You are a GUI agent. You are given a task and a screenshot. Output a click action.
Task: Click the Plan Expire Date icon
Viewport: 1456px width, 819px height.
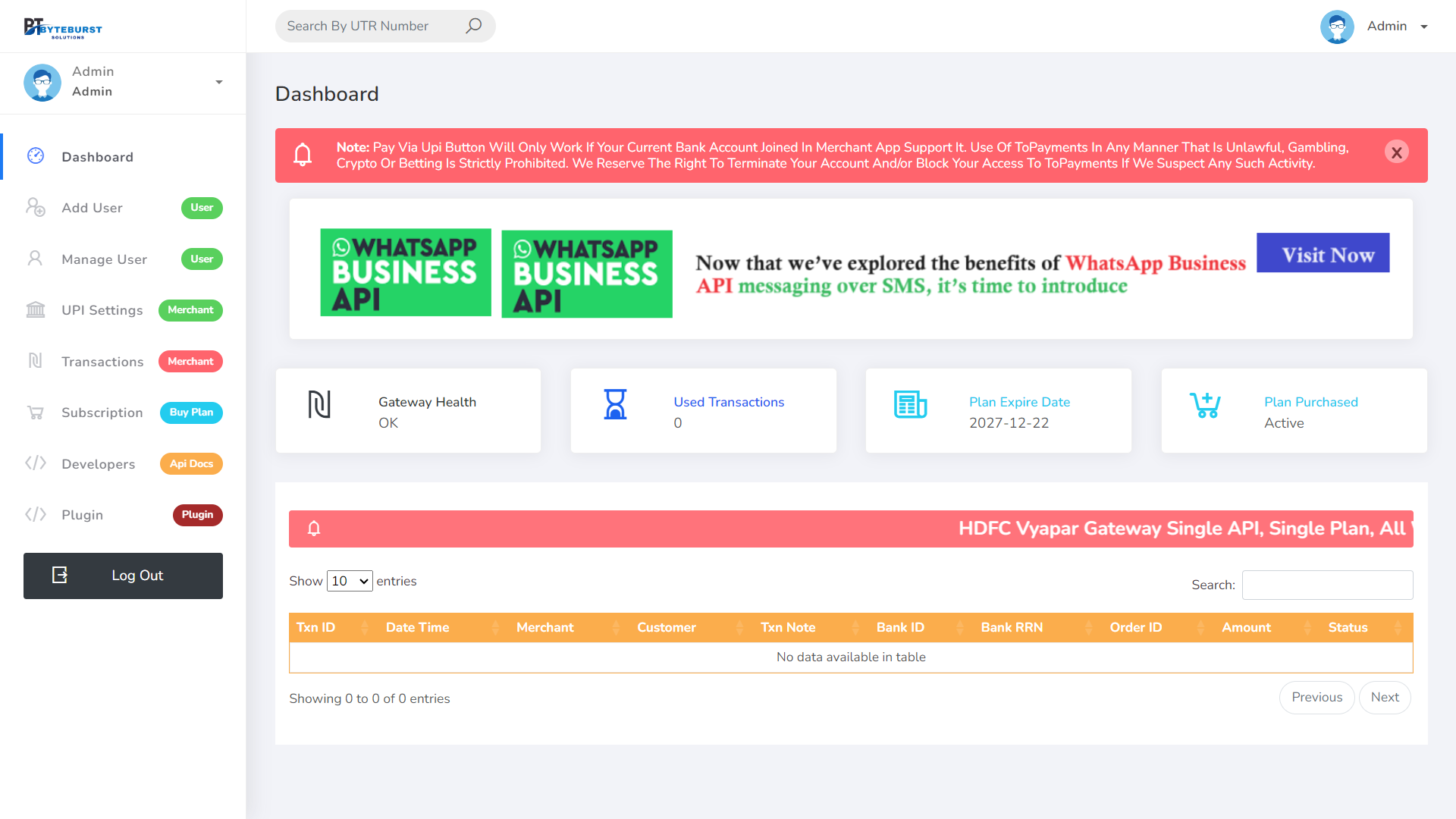click(910, 404)
